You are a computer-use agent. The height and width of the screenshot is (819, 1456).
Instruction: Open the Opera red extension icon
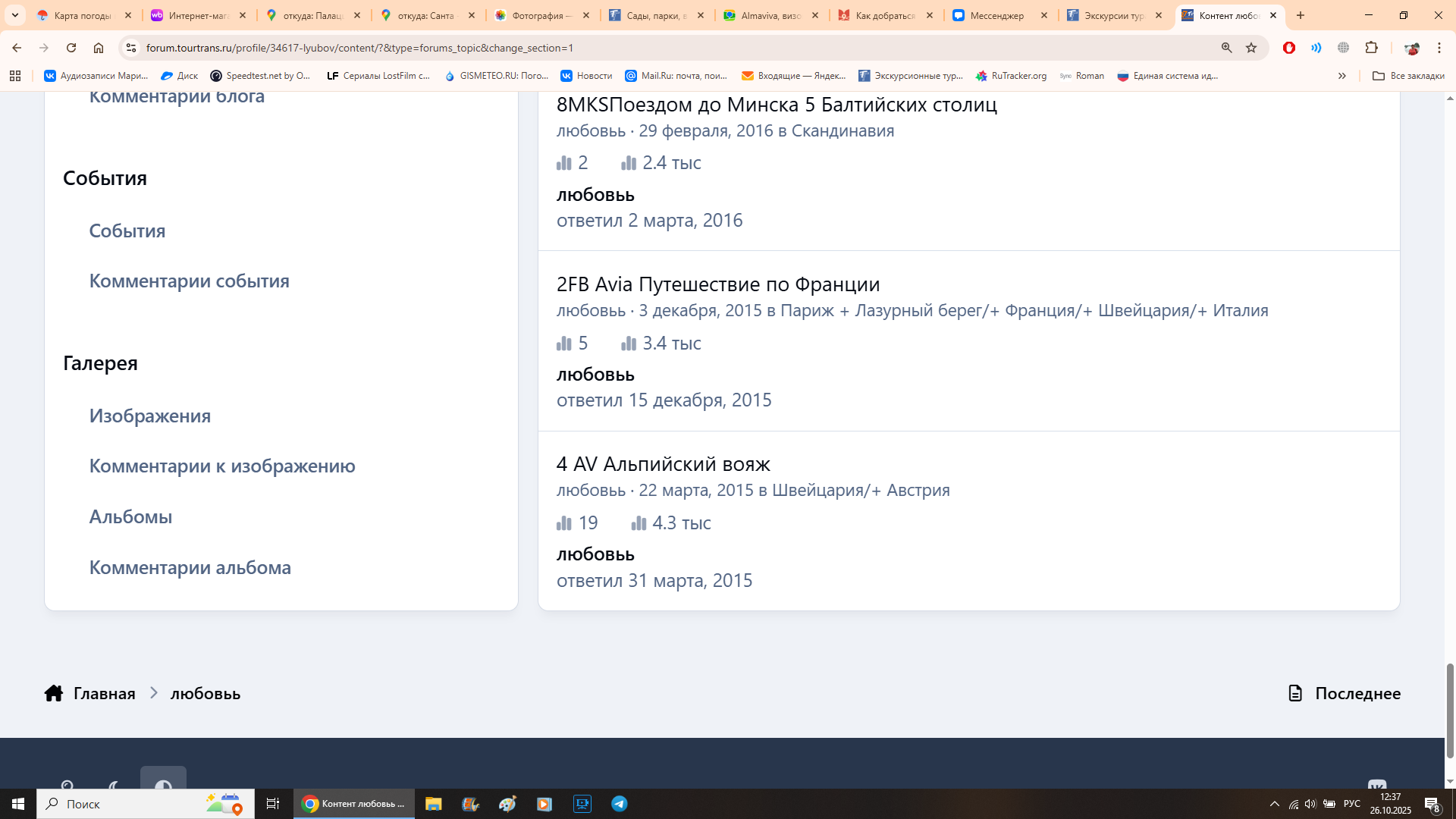click(x=1288, y=48)
